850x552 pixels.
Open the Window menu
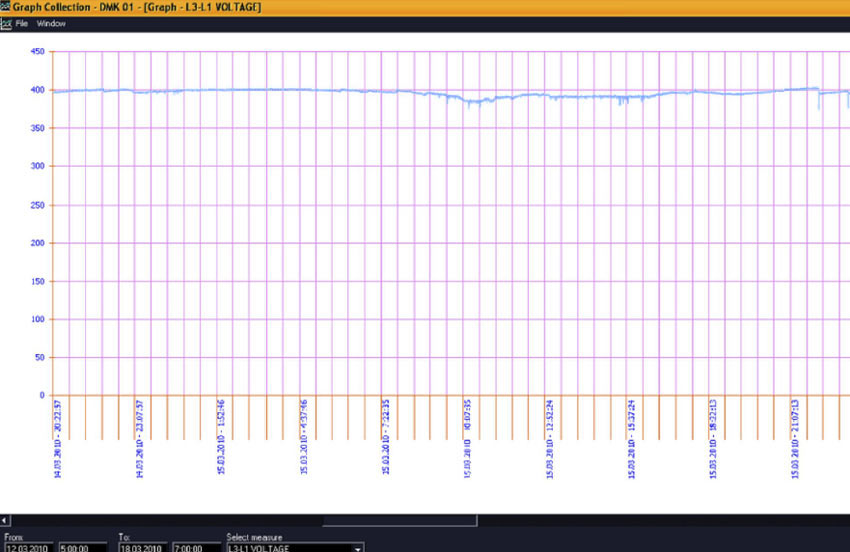[x=51, y=23]
